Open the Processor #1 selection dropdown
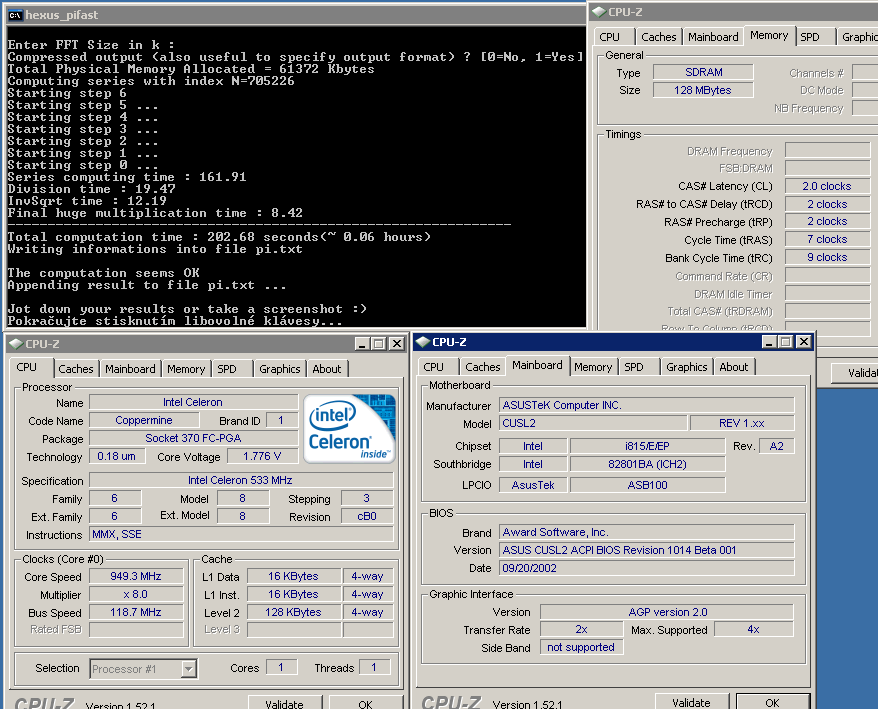The height and width of the screenshot is (709, 878). [x=189, y=668]
